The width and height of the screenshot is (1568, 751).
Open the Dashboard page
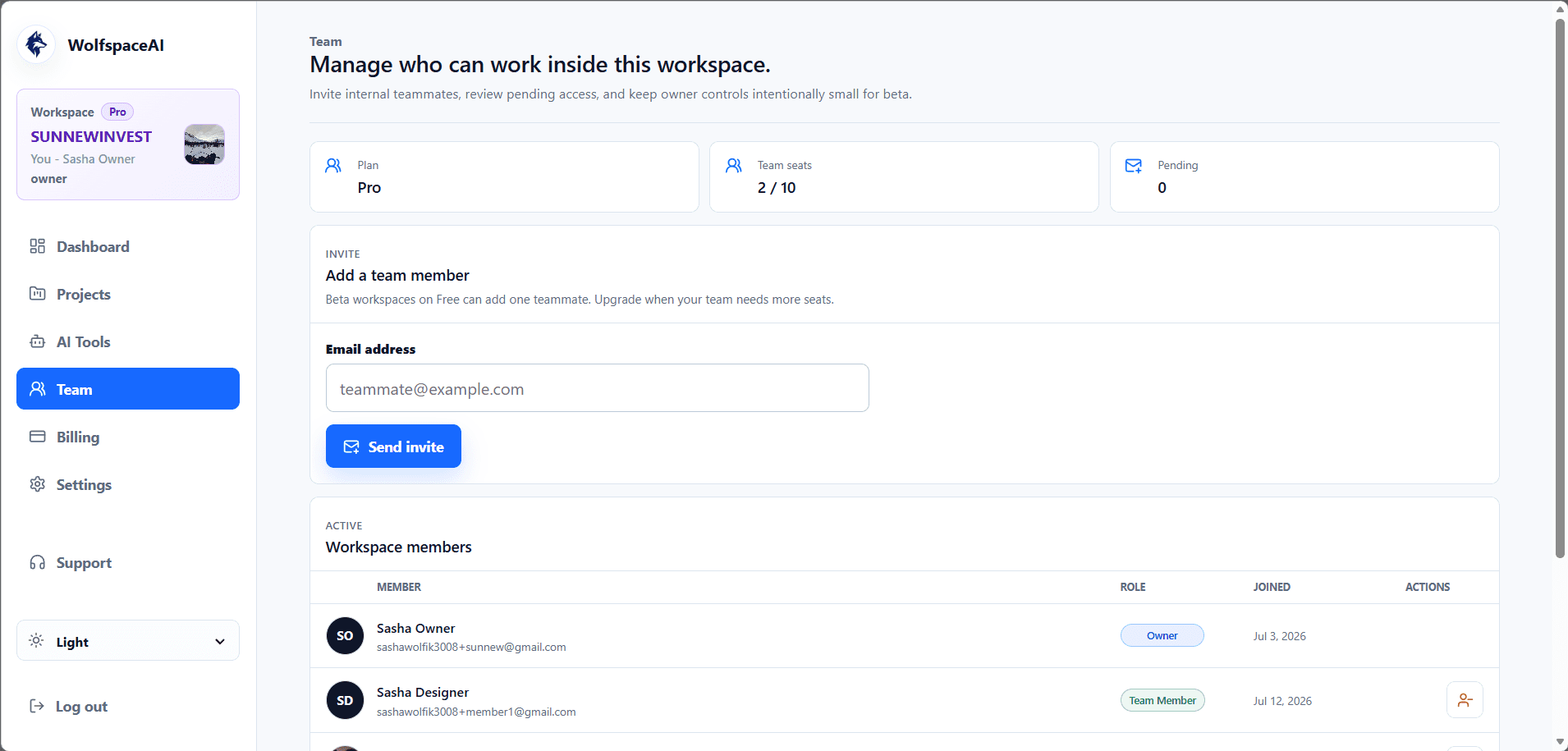(x=128, y=247)
